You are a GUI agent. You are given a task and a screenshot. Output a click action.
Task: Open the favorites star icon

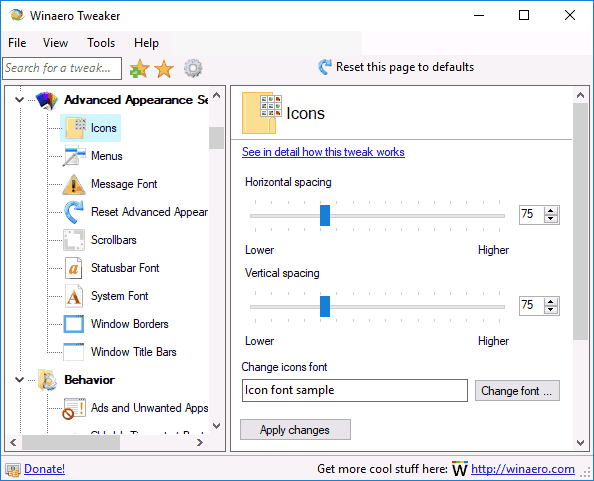164,69
